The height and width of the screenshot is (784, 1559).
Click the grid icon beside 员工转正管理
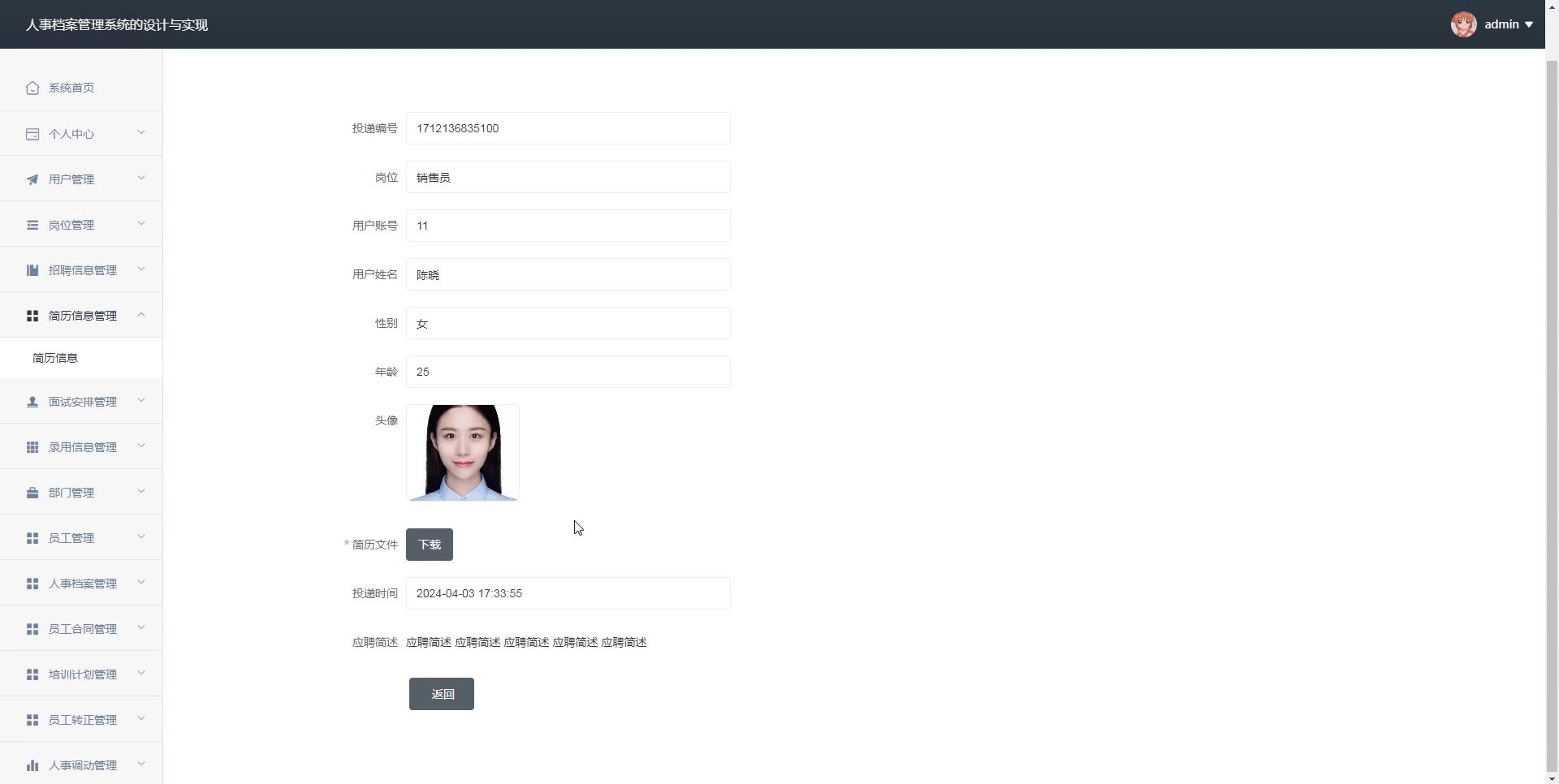click(x=32, y=720)
